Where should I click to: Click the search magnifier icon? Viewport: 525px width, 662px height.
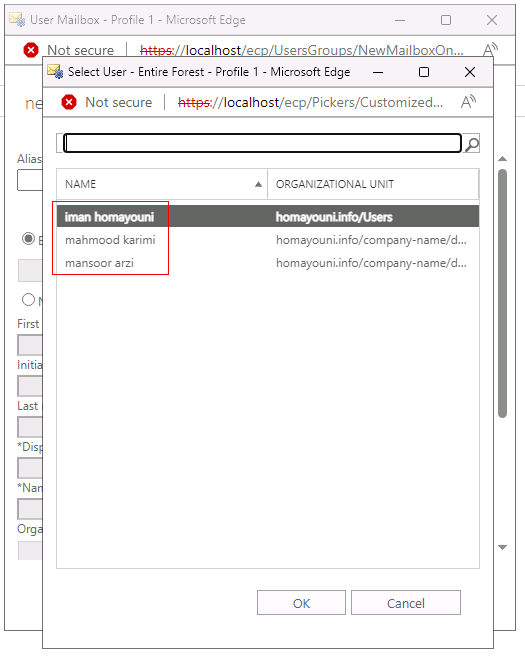pyautogui.click(x=471, y=144)
